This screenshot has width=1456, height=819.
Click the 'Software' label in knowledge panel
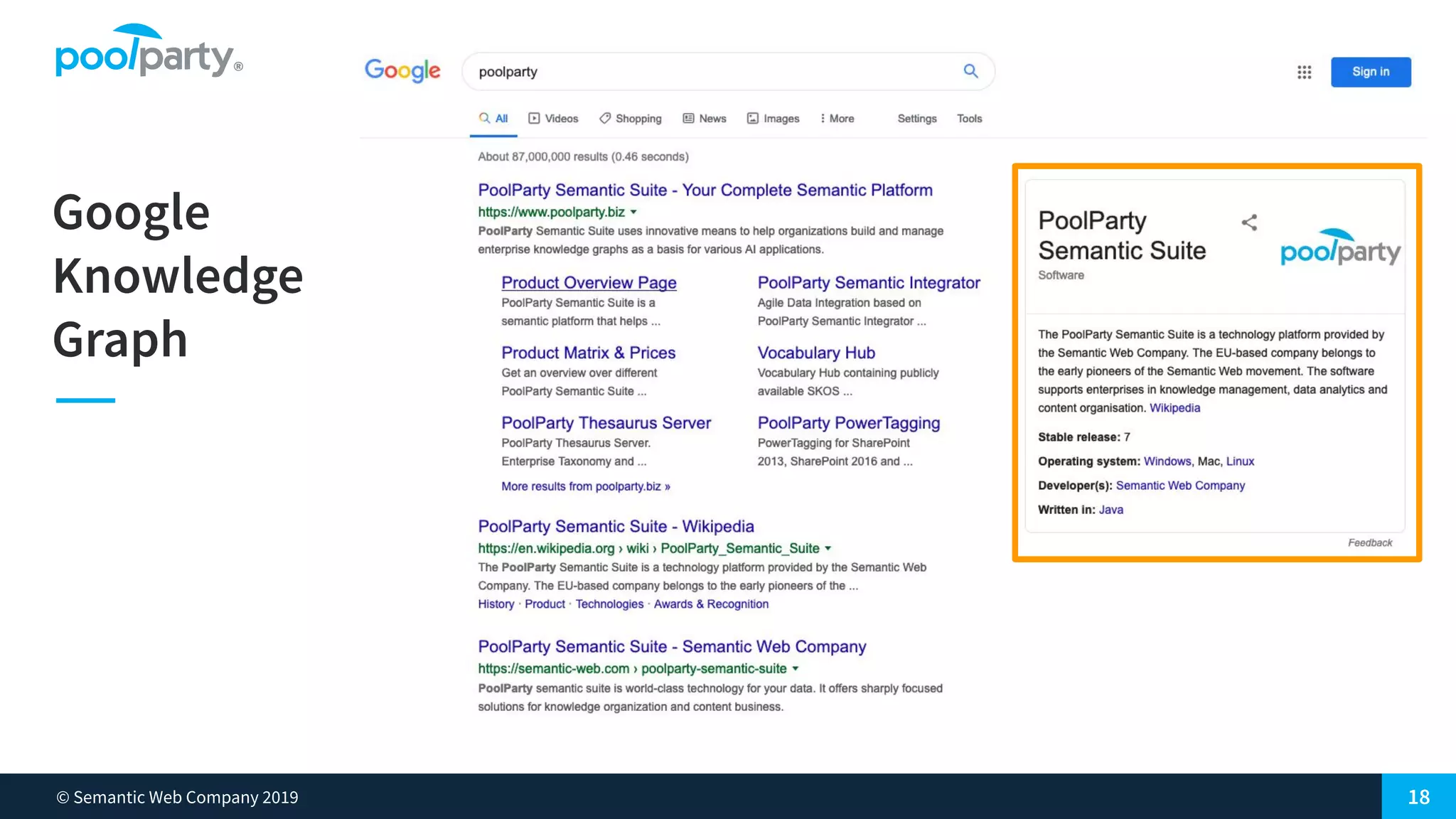click(x=1061, y=275)
